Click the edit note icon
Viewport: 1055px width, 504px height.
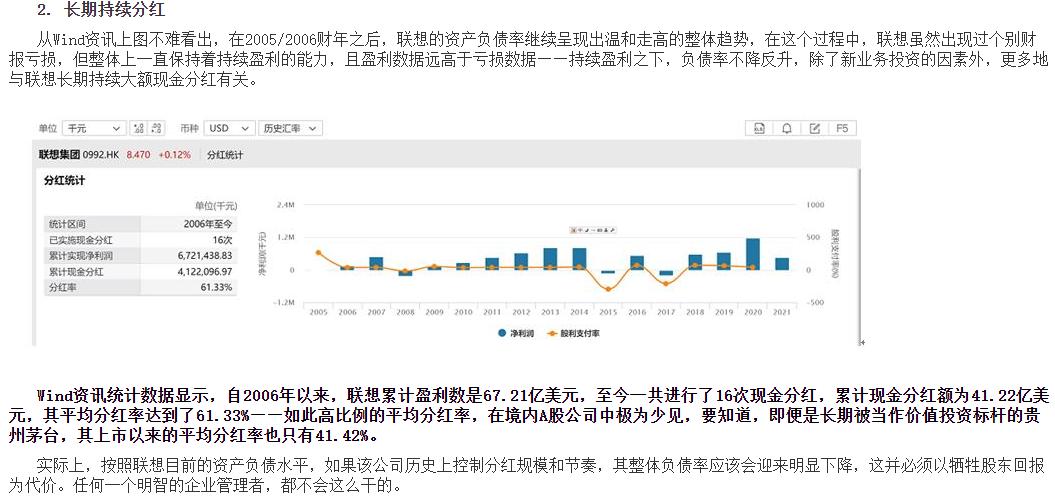[814, 128]
